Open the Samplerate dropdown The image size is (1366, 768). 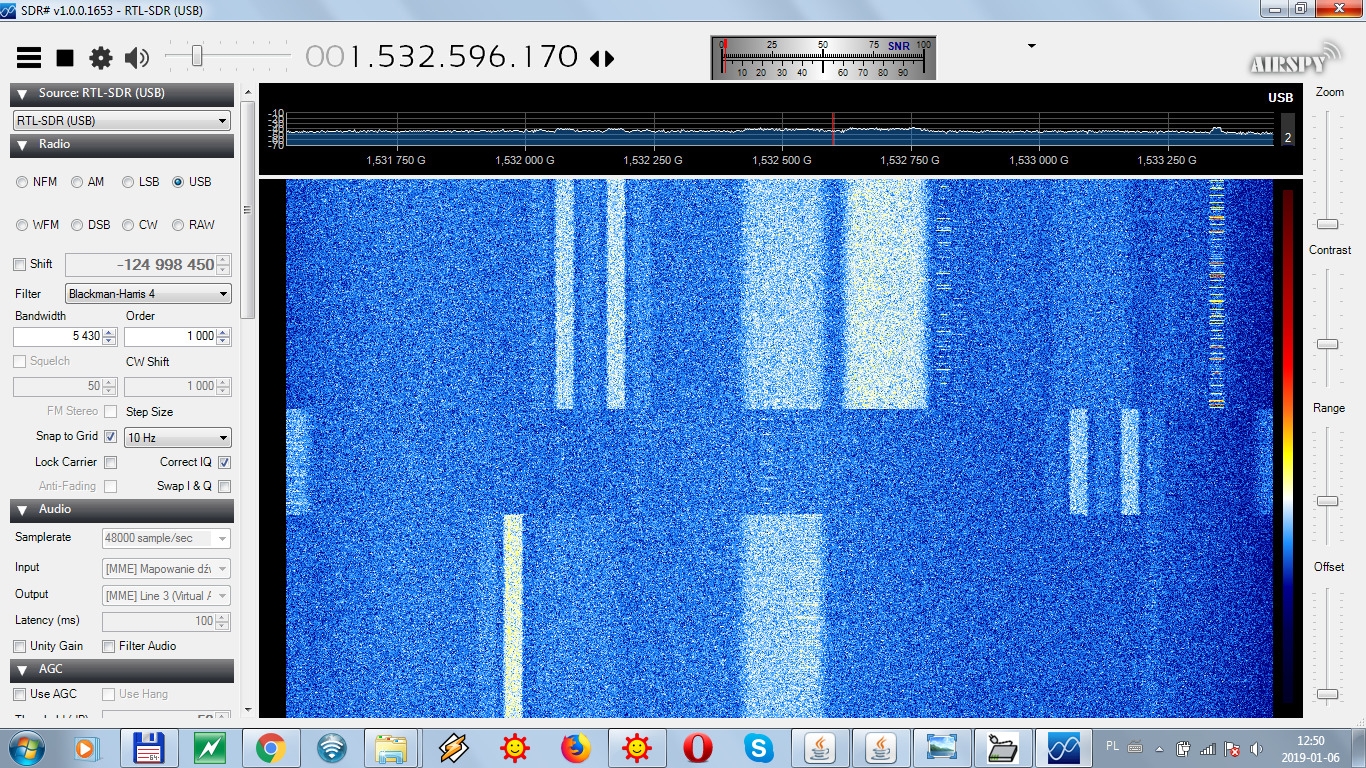click(166, 538)
